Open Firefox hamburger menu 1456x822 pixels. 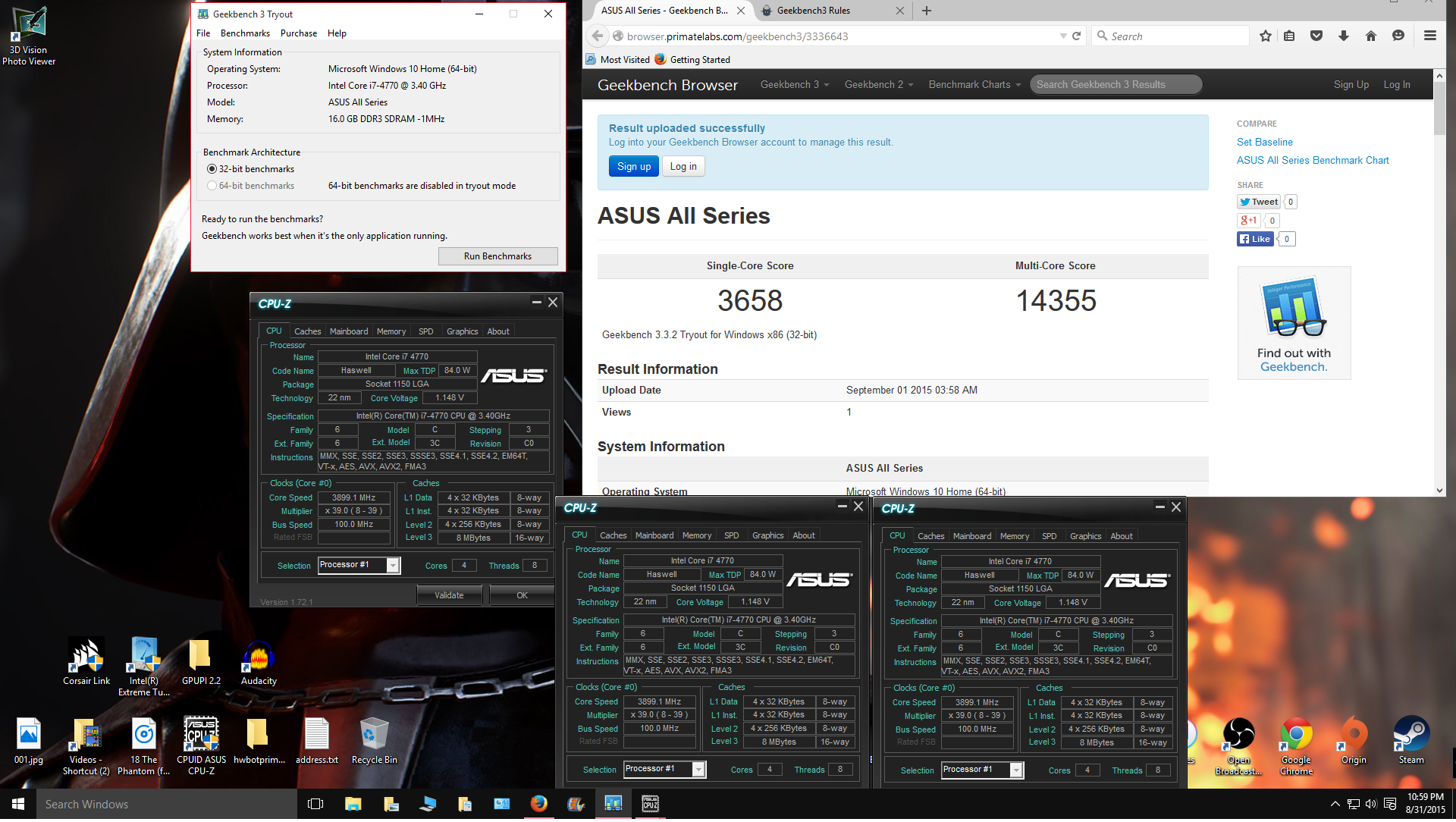(1430, 36)
